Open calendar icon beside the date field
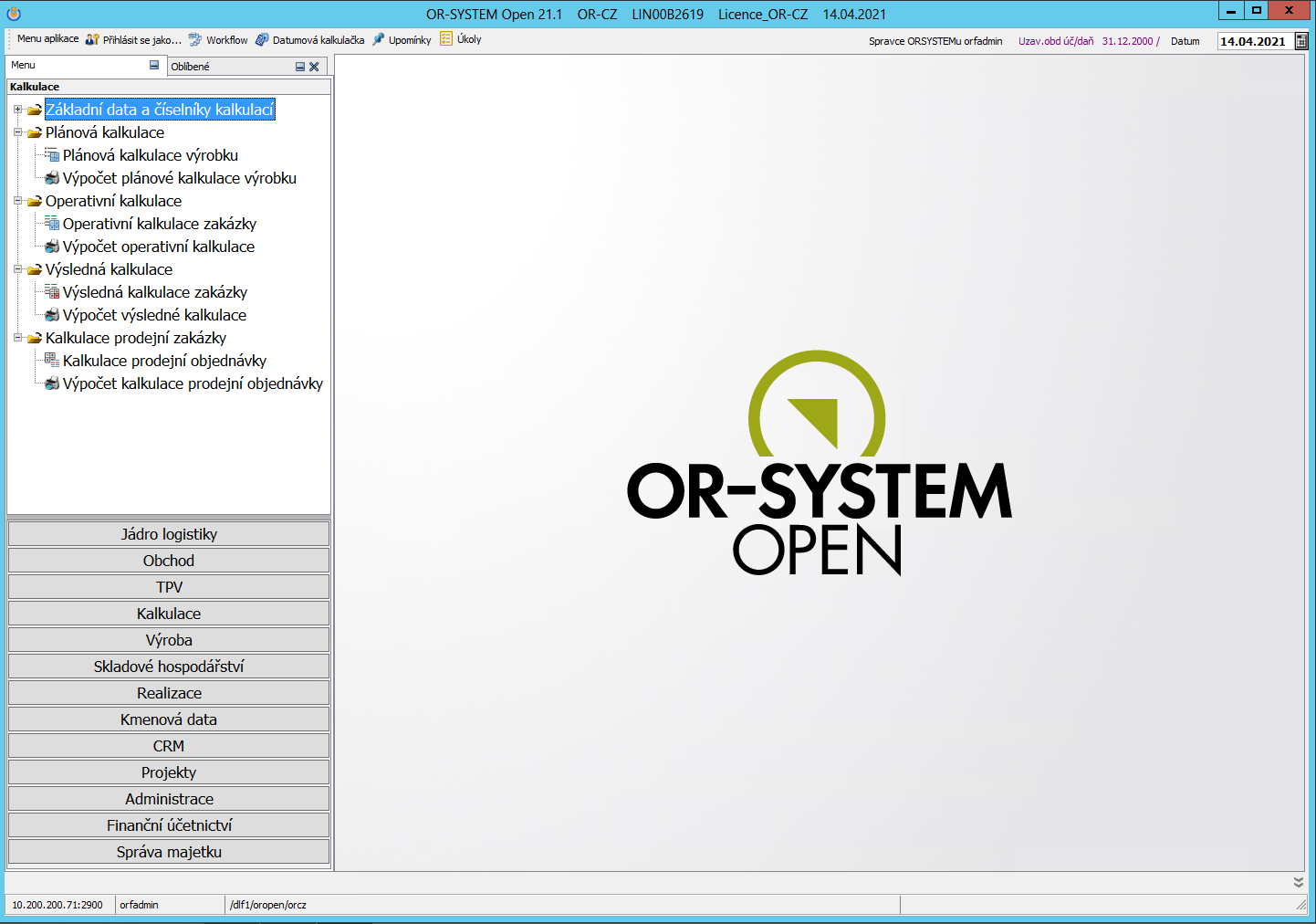The height and width of the screenshot is (924, 1316). click(1301, 41)
